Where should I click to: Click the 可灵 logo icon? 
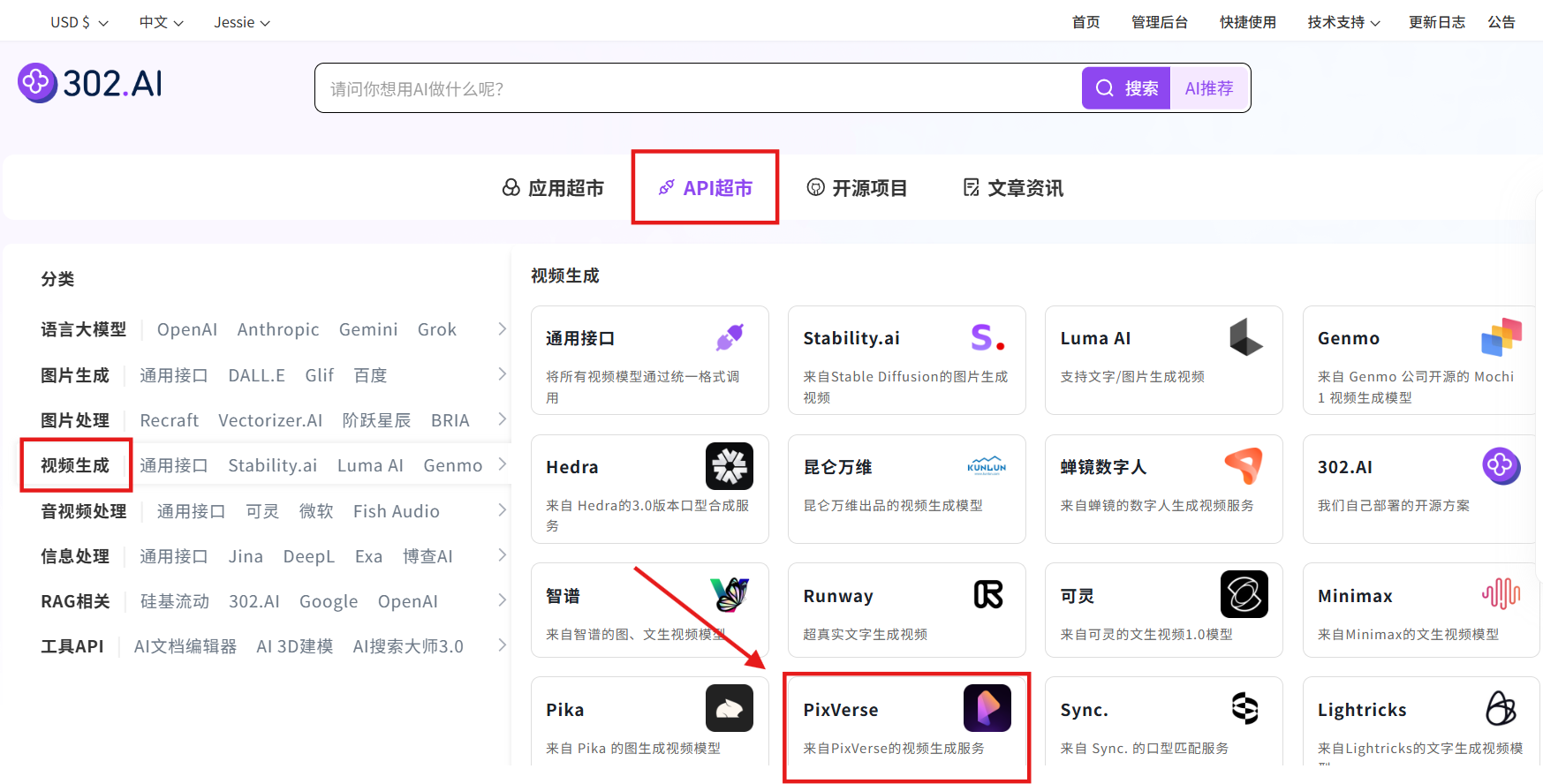1244,594
